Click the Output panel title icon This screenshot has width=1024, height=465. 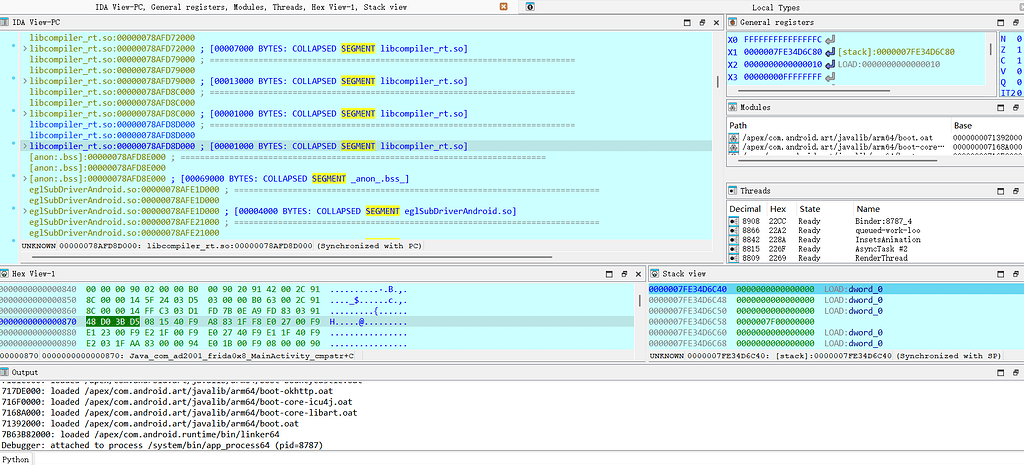(5, 372)
